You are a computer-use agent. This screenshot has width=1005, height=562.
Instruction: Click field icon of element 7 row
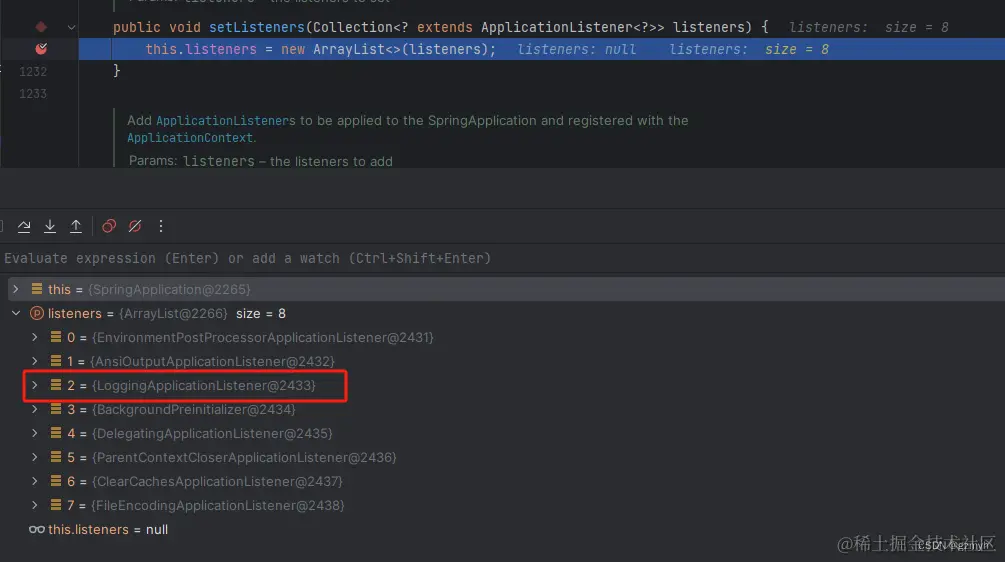tap(56, 506)
